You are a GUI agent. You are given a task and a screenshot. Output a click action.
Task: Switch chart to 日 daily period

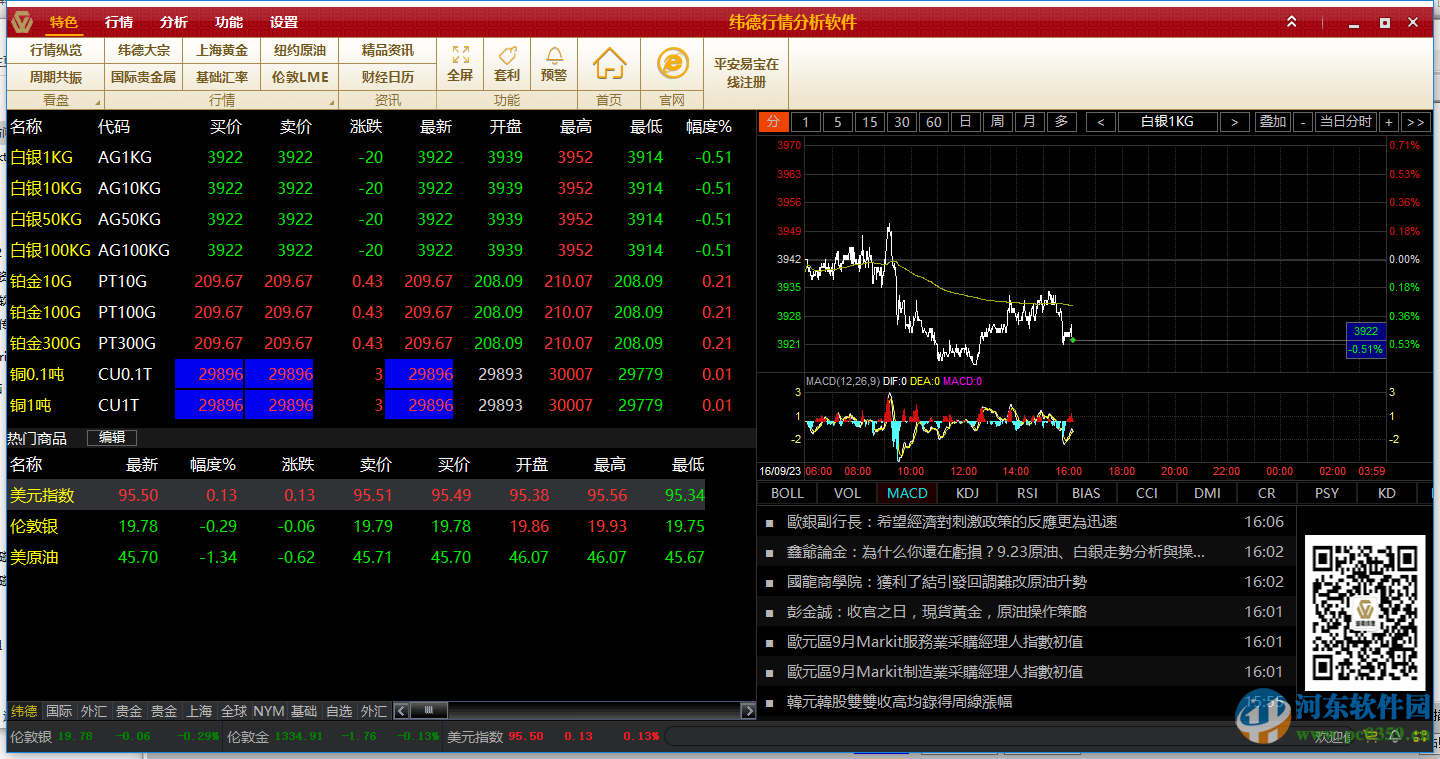(x=965, y=122)
